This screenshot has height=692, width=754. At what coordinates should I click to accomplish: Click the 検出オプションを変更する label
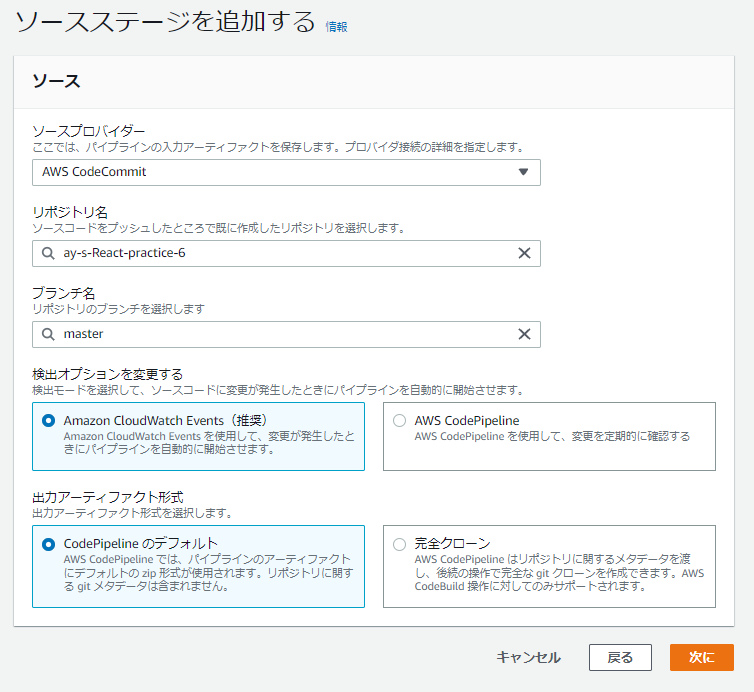pyautogui.click(x=107, y=374)
